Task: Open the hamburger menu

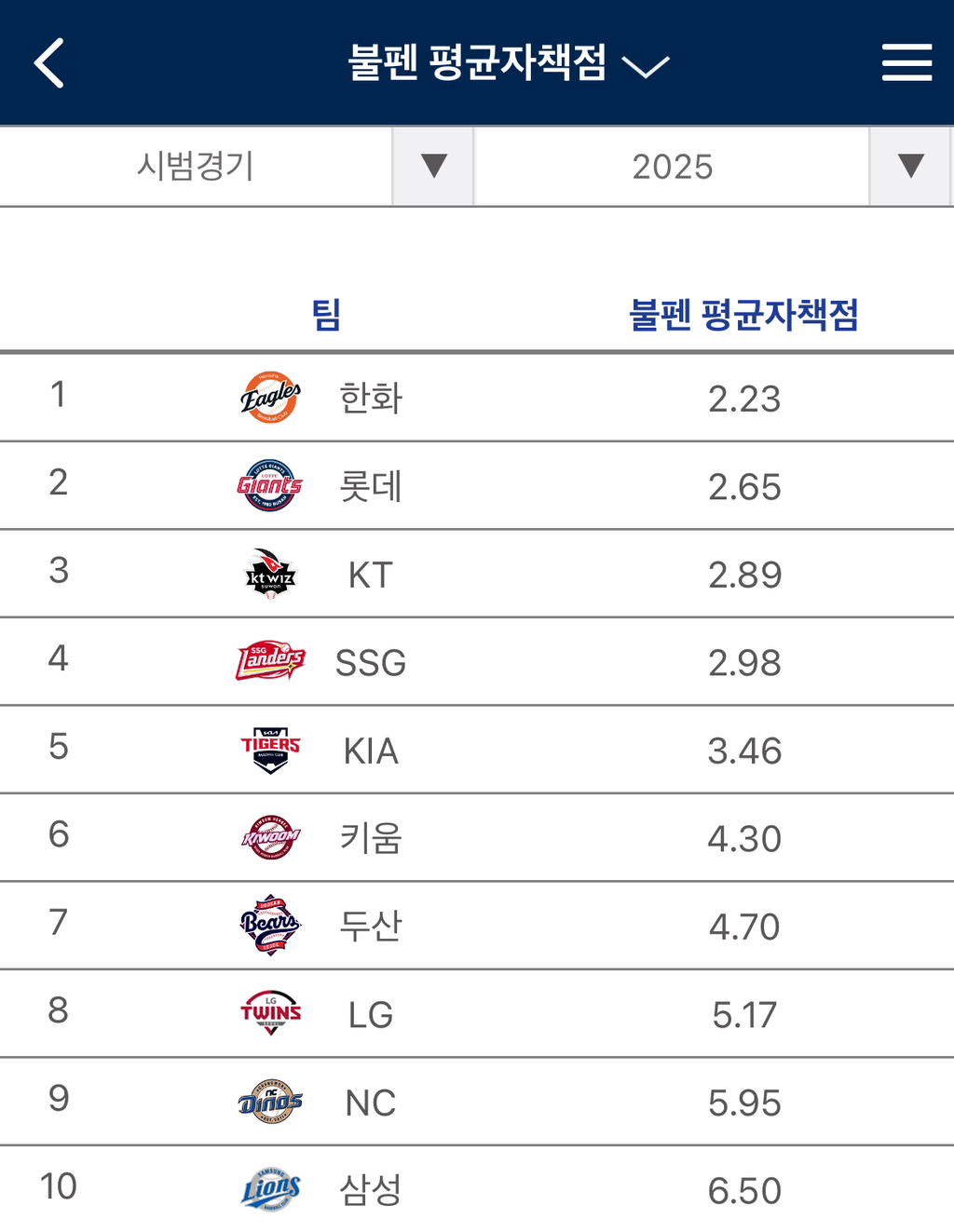Action: click(906, 62)
